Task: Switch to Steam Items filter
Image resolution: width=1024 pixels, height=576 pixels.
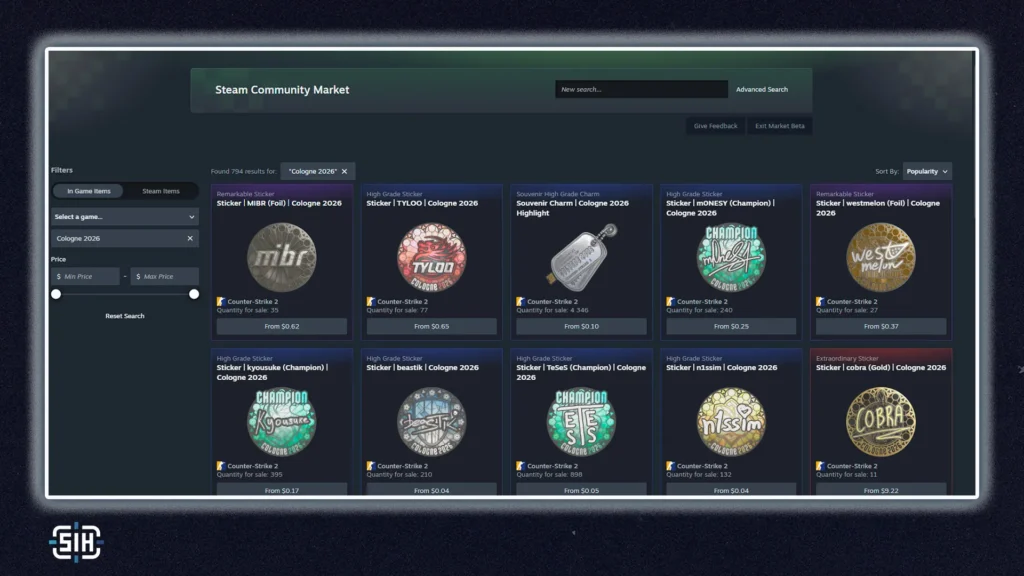Action: click(x=161, y=191)
